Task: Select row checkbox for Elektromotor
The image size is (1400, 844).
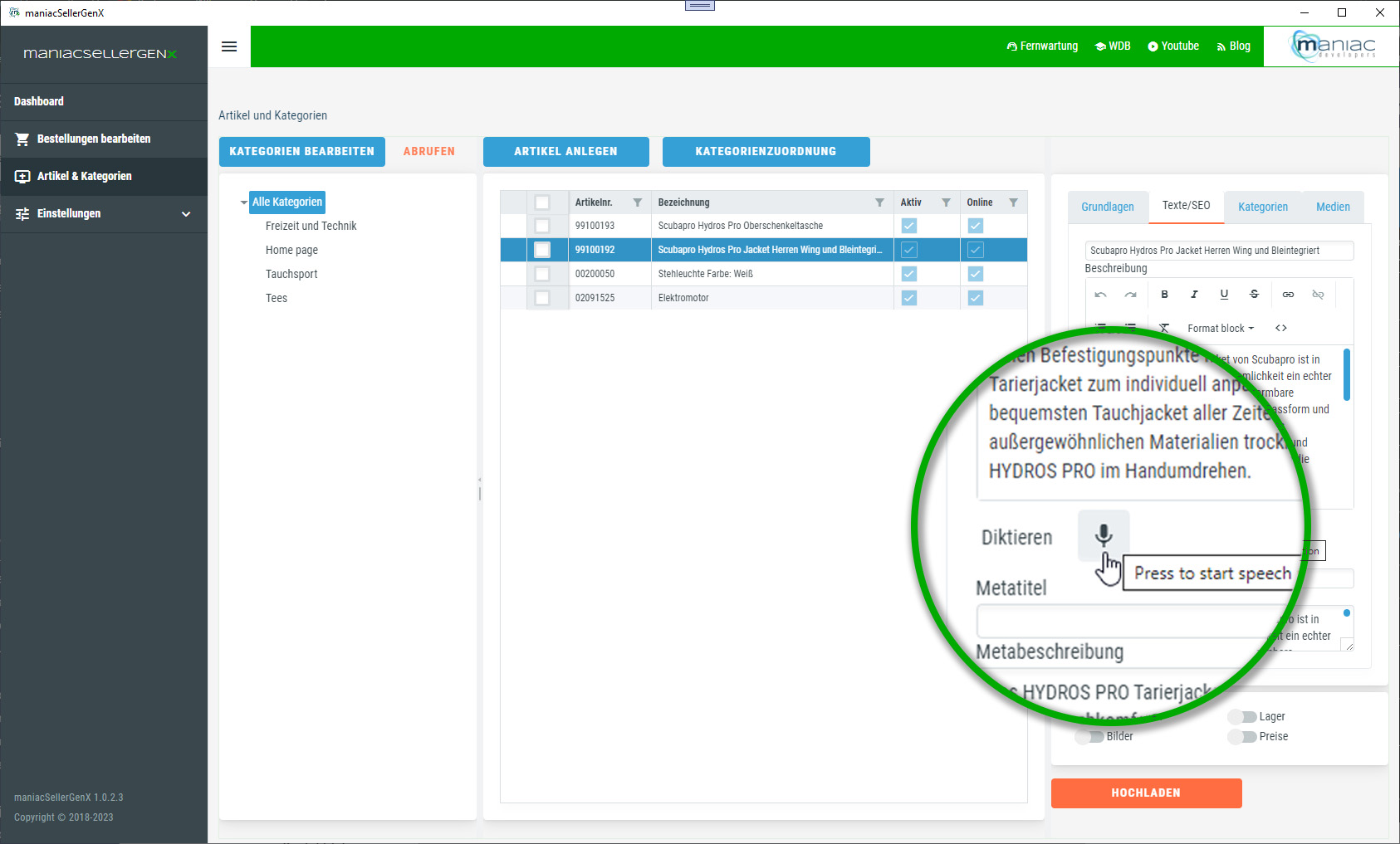Action: point(542,298)
